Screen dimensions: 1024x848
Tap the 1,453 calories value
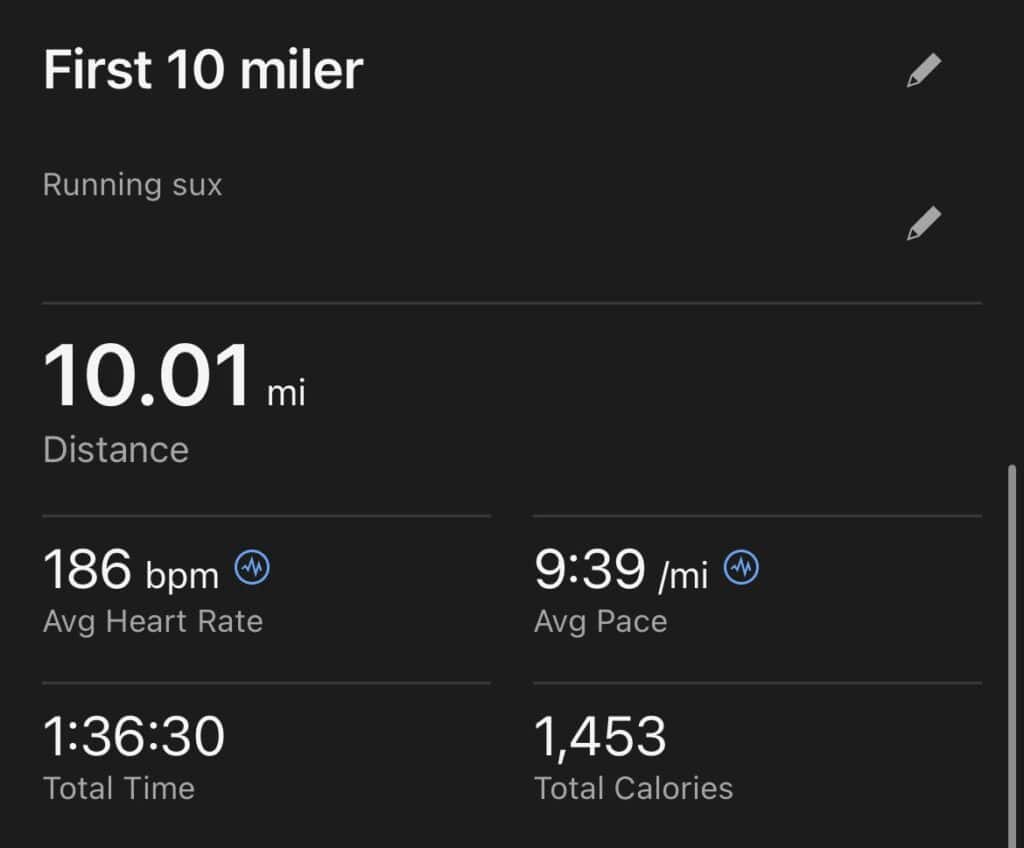[x=600, y=737]
